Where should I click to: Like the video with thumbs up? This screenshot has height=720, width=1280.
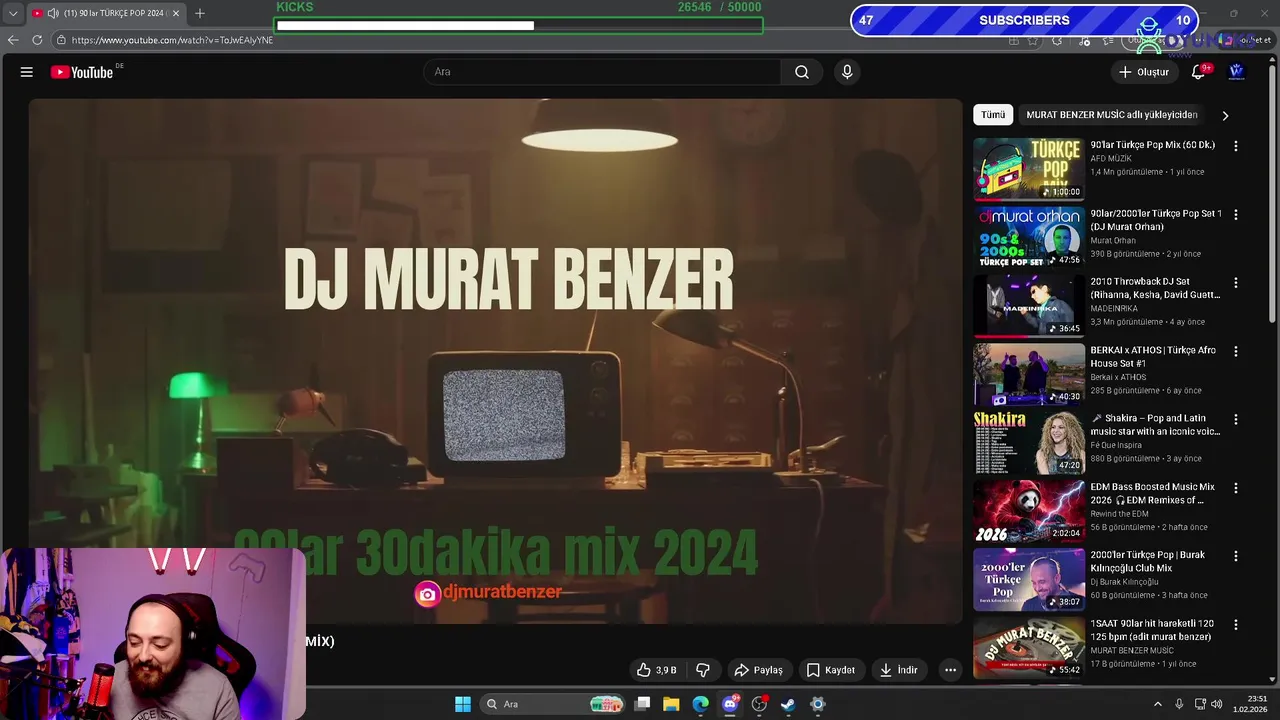click(x=656, y=670)
